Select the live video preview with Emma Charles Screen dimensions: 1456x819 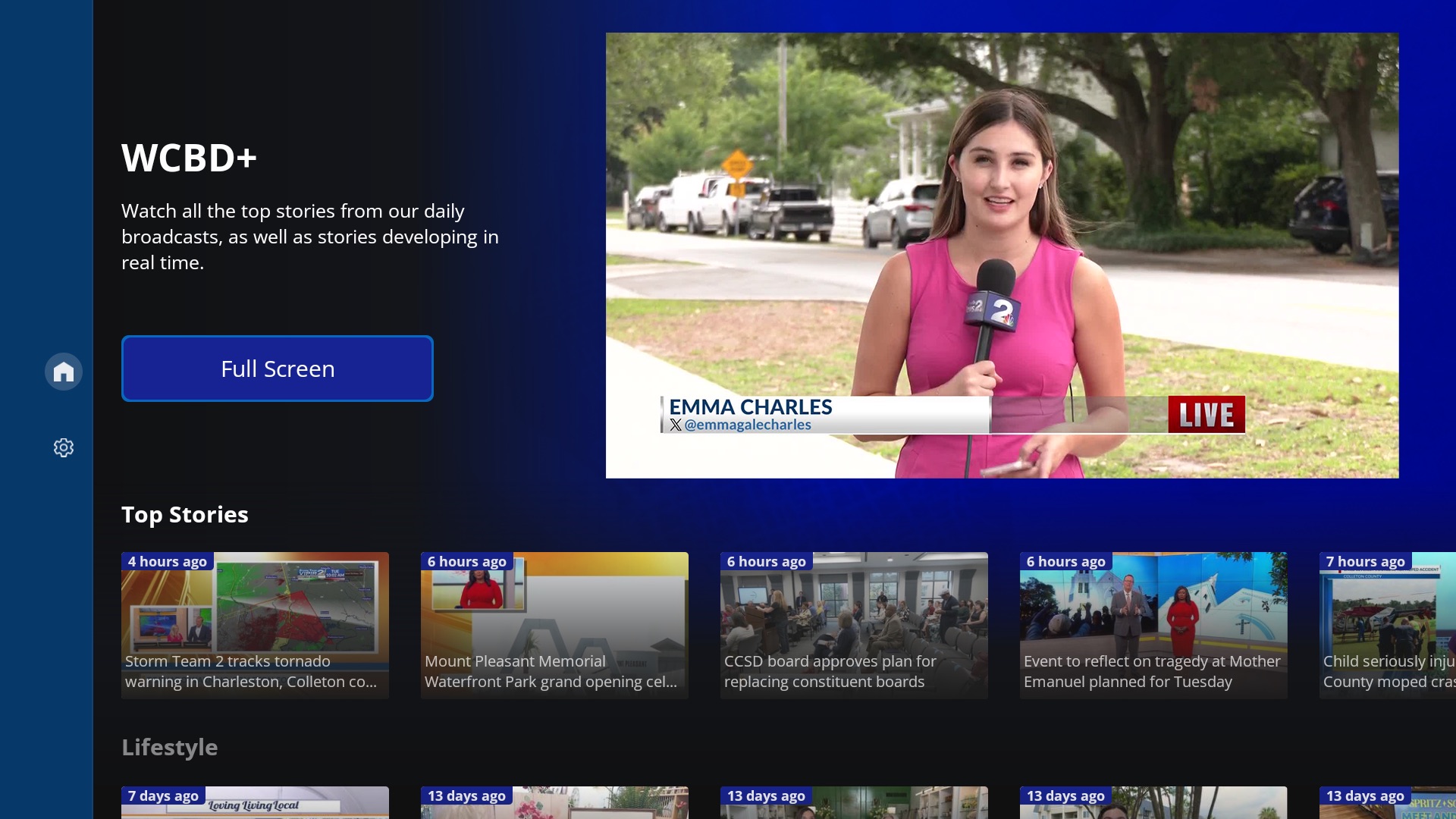1002,255
